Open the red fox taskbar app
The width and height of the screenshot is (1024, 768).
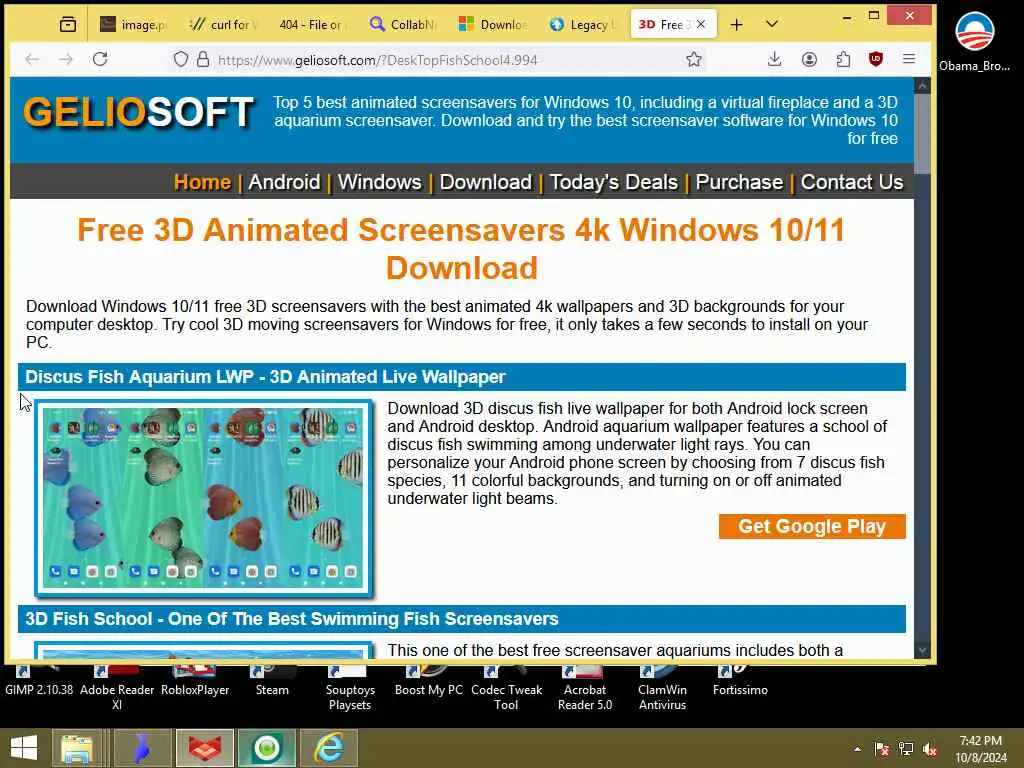[x=204, y=748]
